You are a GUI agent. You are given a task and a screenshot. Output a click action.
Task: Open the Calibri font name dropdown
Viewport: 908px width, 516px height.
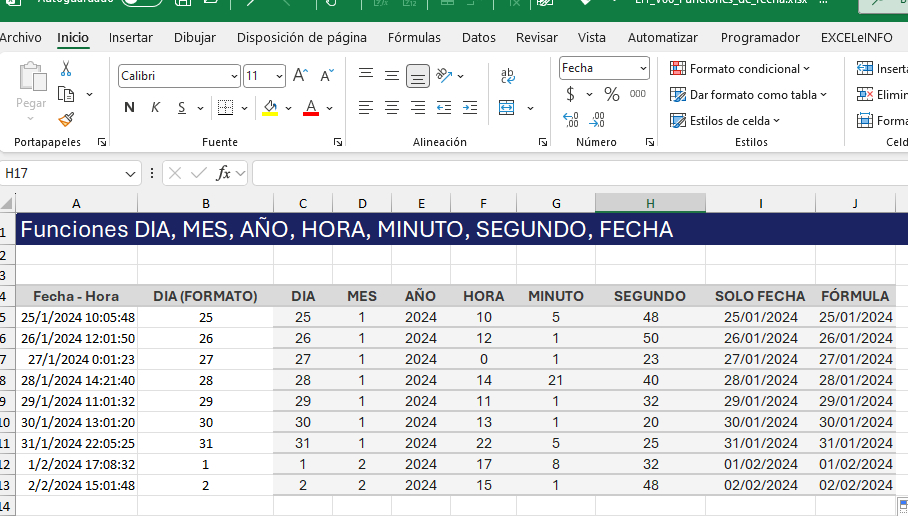coord(235,76)
